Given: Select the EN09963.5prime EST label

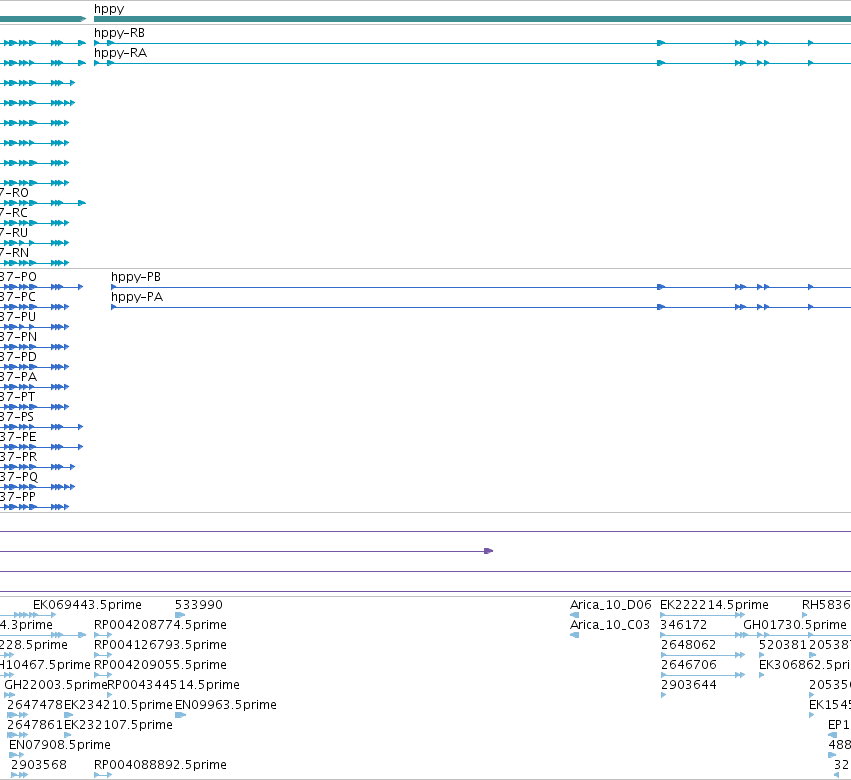Looking at the screenshot, I should (x=226, y=705).
